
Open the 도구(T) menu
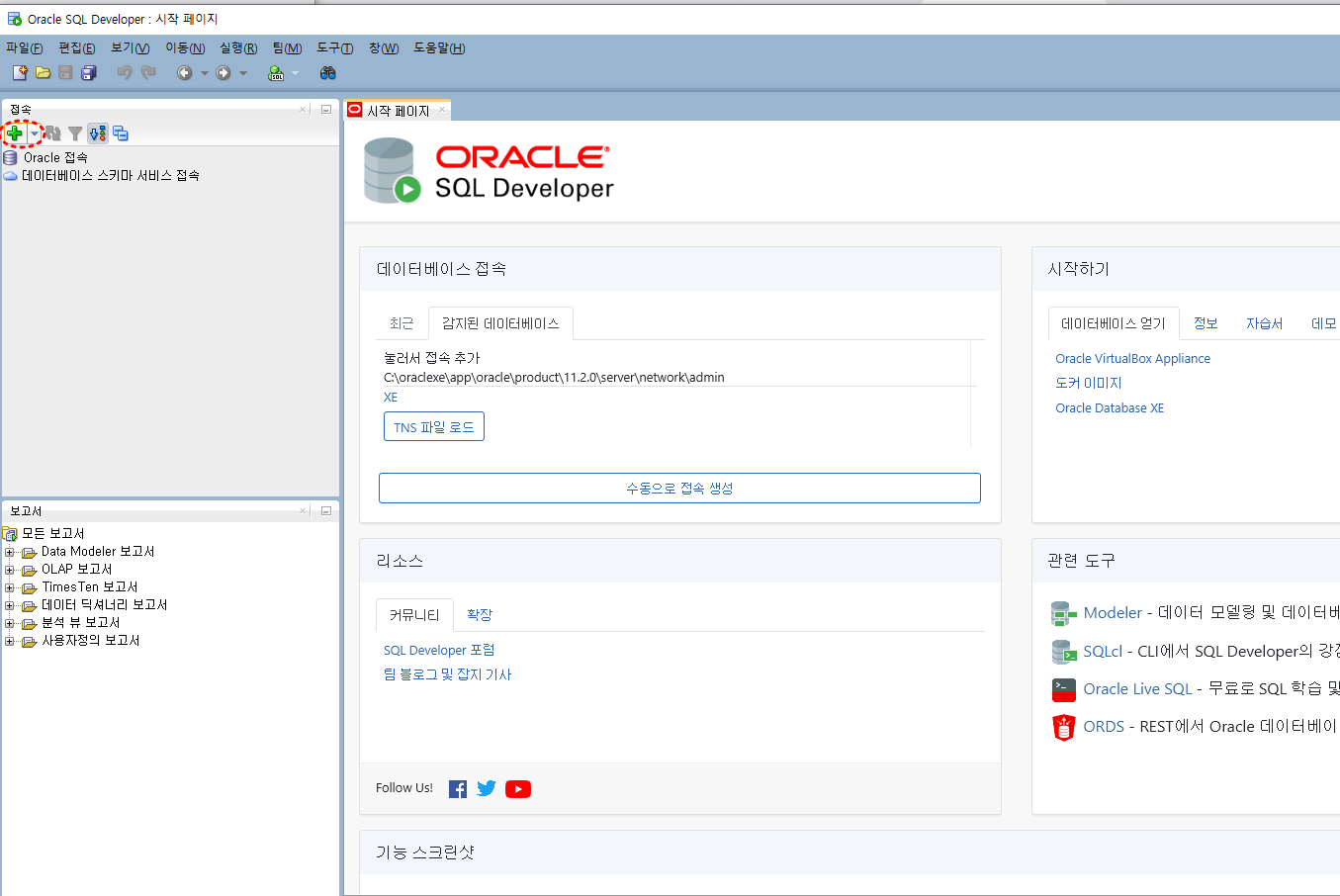(x=334, y=47)
